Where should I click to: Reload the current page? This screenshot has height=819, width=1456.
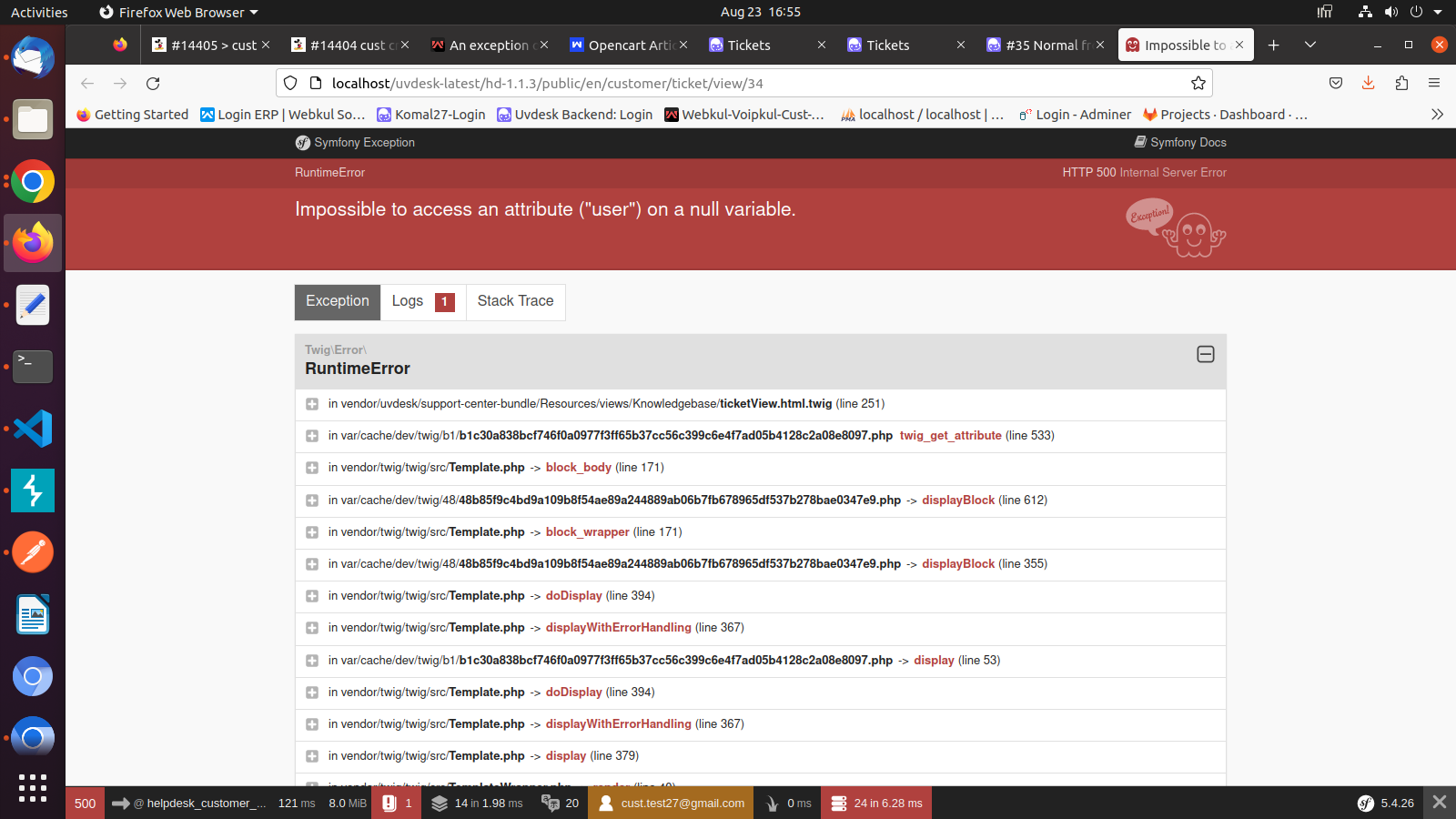click(153, 83)
